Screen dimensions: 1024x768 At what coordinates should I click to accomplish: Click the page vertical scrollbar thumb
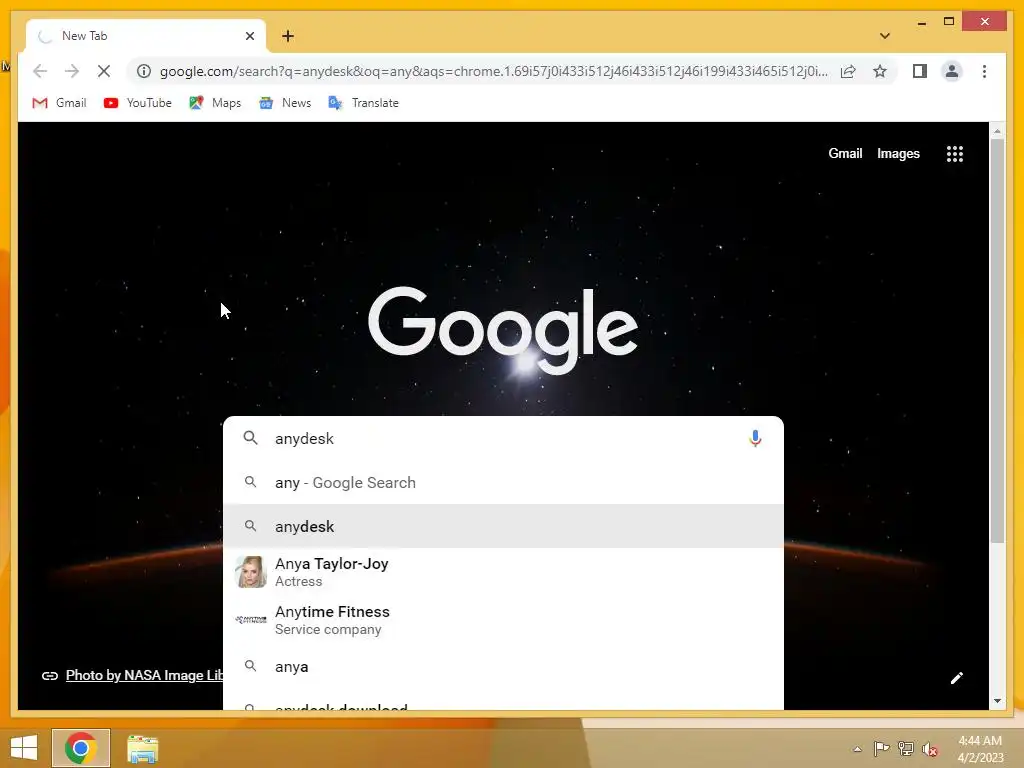[997, 341]
